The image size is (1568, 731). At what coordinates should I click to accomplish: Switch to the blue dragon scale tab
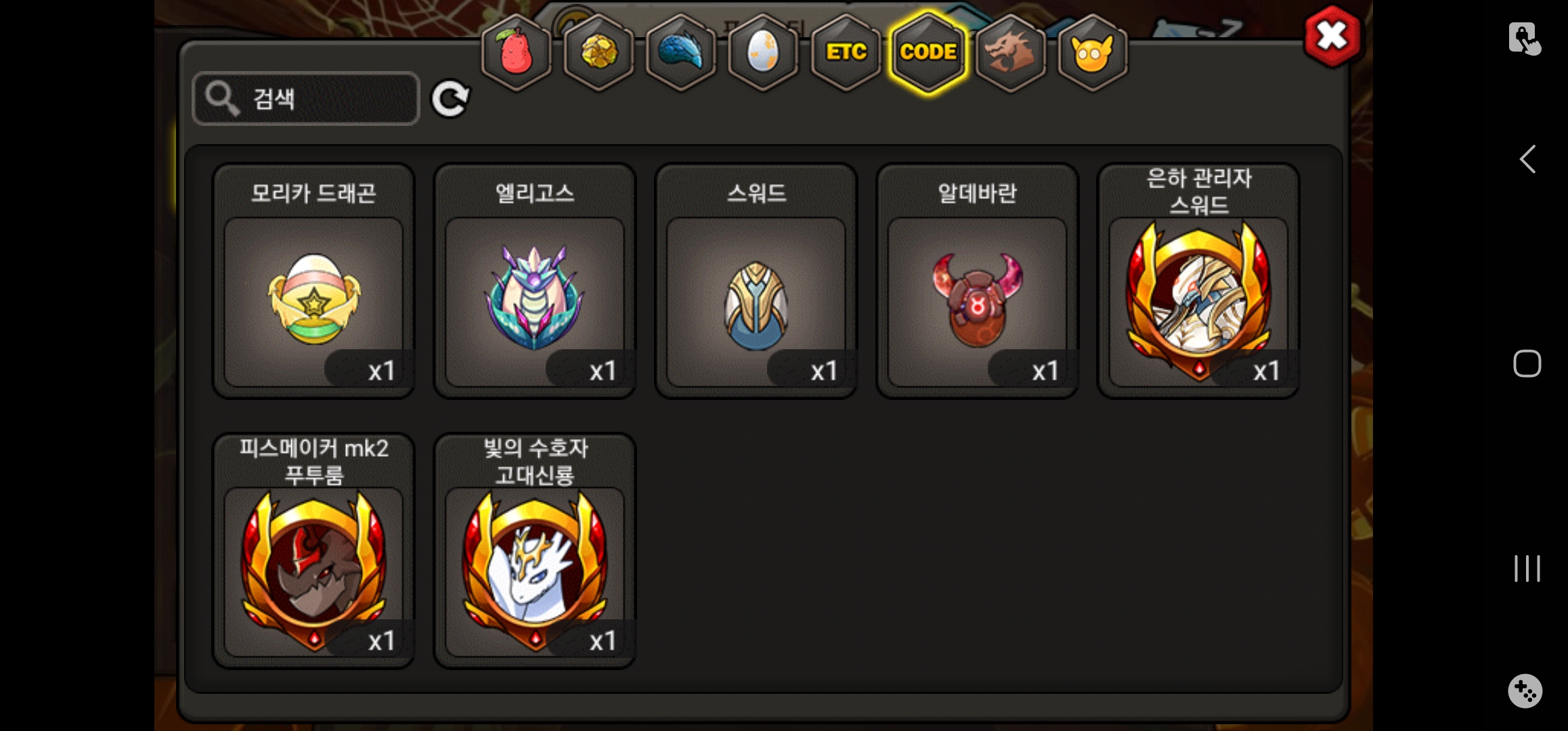[681, 52]
